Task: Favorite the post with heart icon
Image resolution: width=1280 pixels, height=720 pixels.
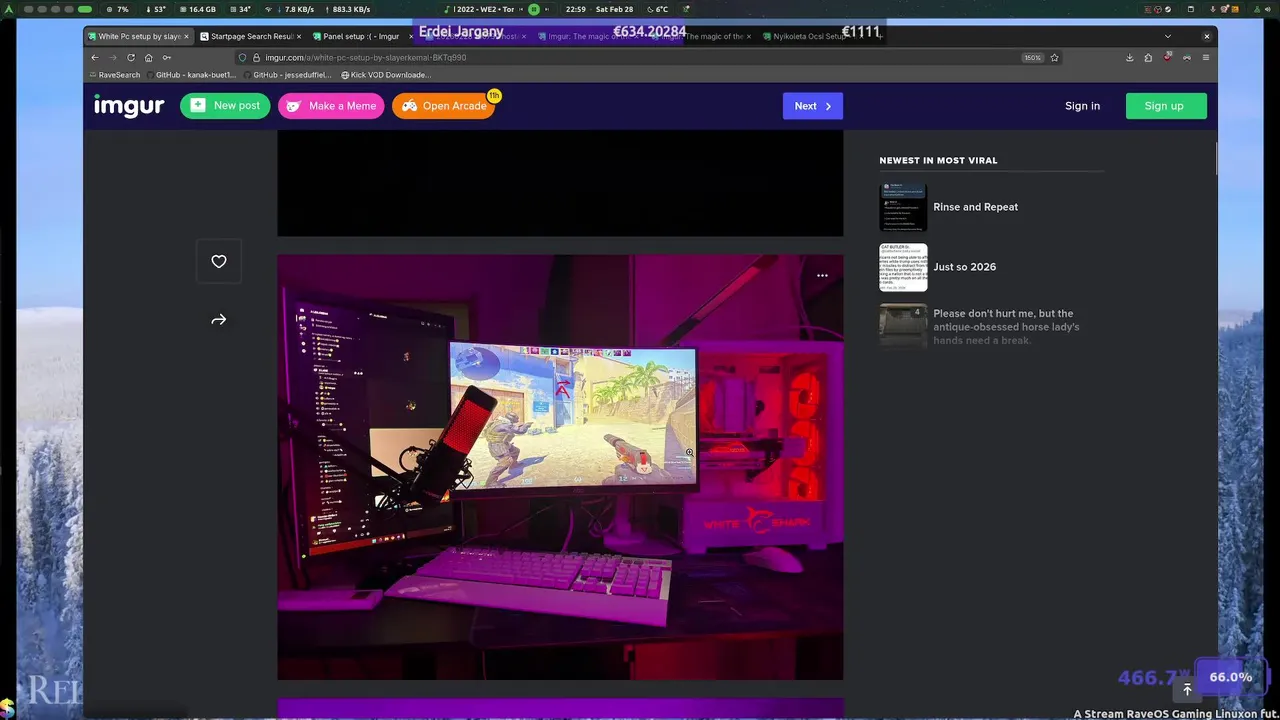Action: coord(219,262)
